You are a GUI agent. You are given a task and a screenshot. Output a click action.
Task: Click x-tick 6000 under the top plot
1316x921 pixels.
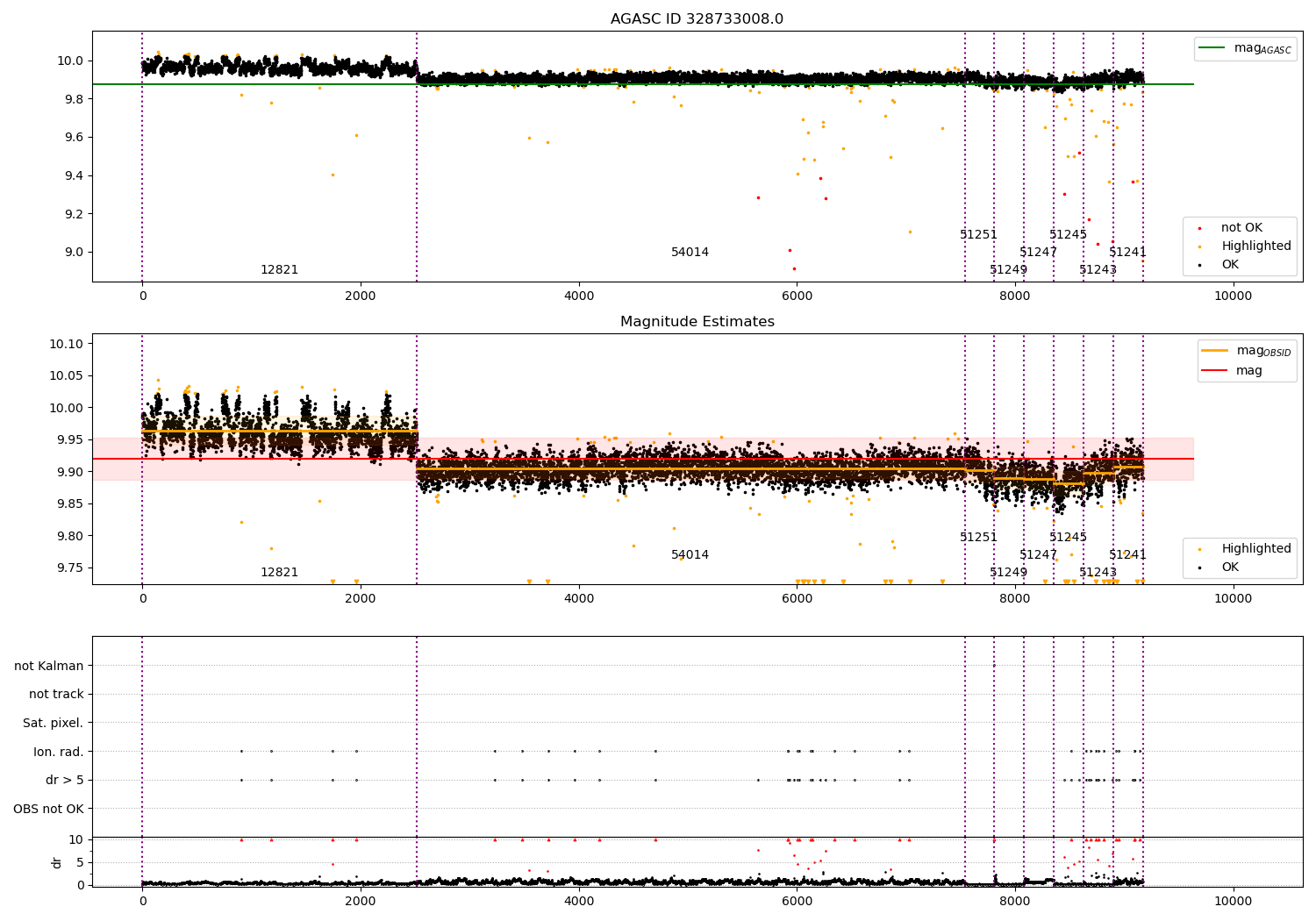[x=797, y=296]
